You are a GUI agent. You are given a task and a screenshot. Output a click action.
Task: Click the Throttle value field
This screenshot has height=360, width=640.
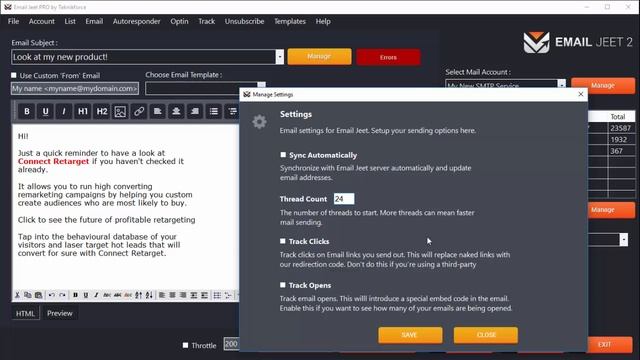[x=231, y=344]
